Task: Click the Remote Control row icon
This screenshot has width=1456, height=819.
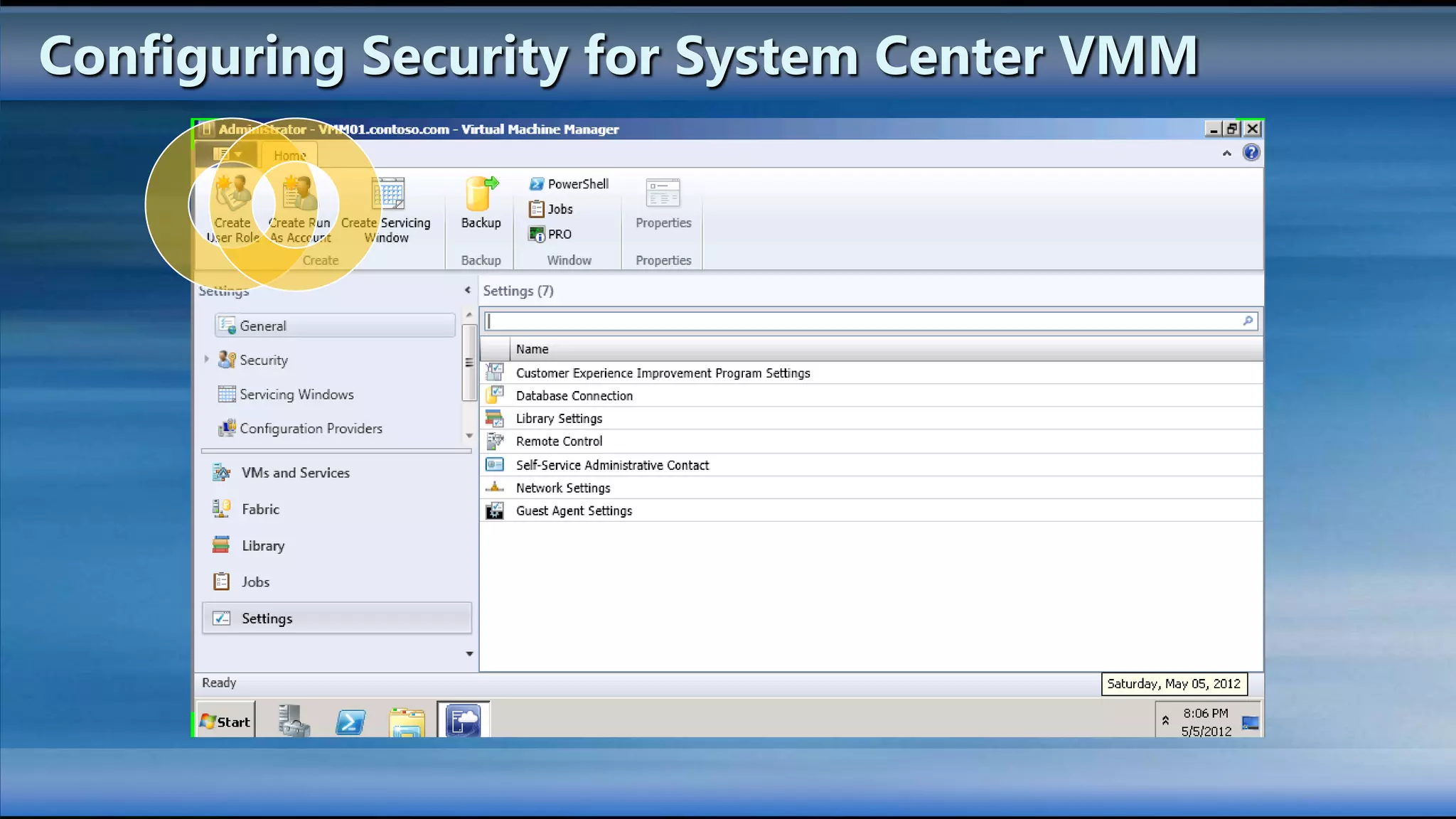Action: pos(495,441)
